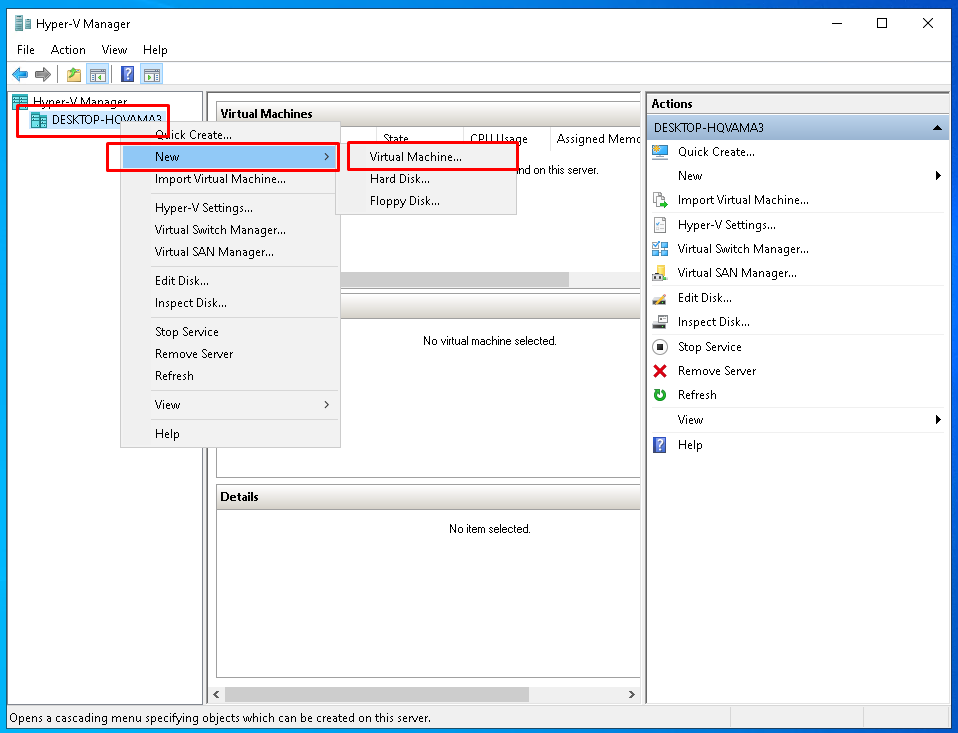Choose Help in context menu
This screenshot has height=733, width=958.
point(230,434)
